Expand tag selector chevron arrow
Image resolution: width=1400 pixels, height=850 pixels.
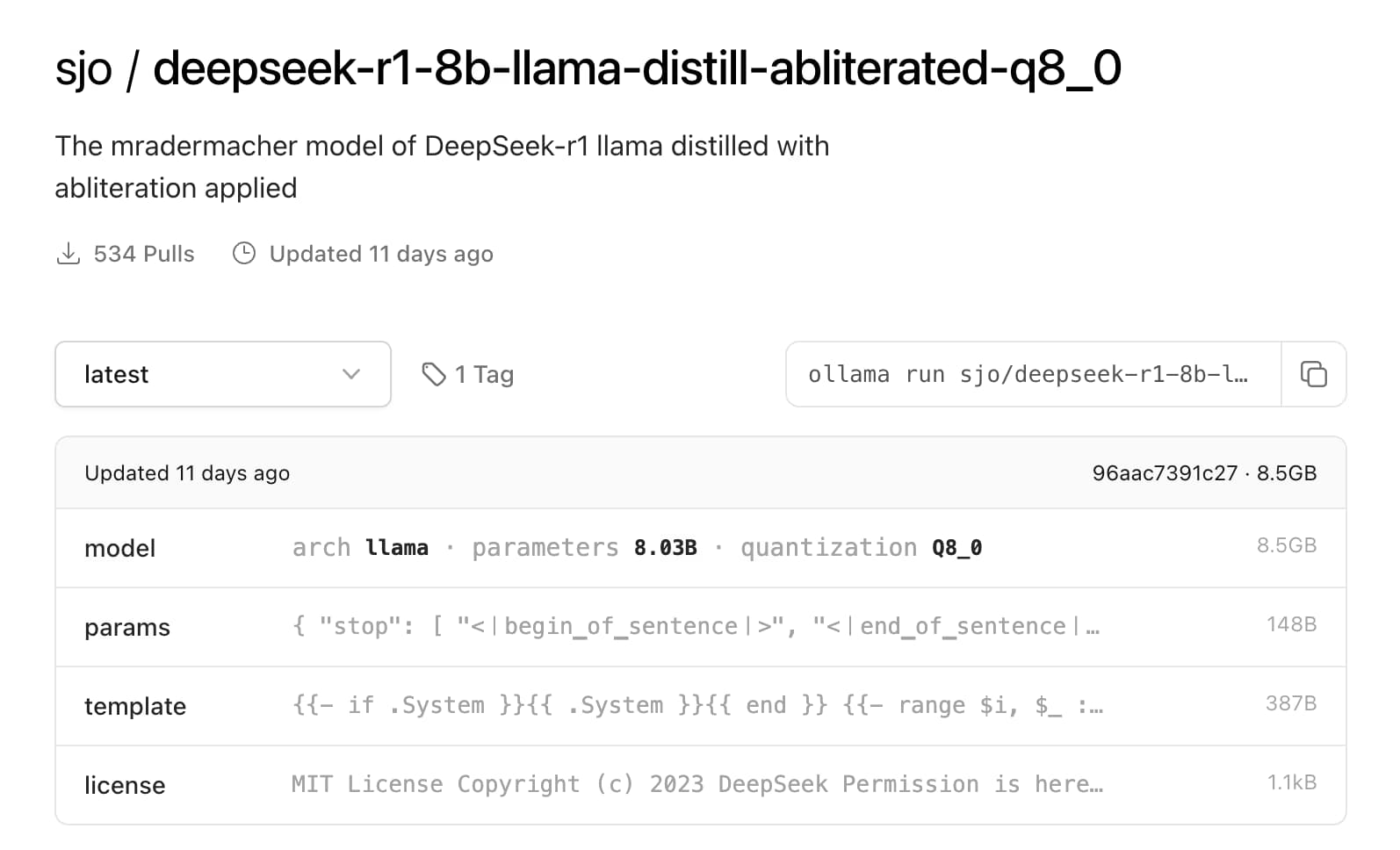pyautogui.click(x=351, y=374)
